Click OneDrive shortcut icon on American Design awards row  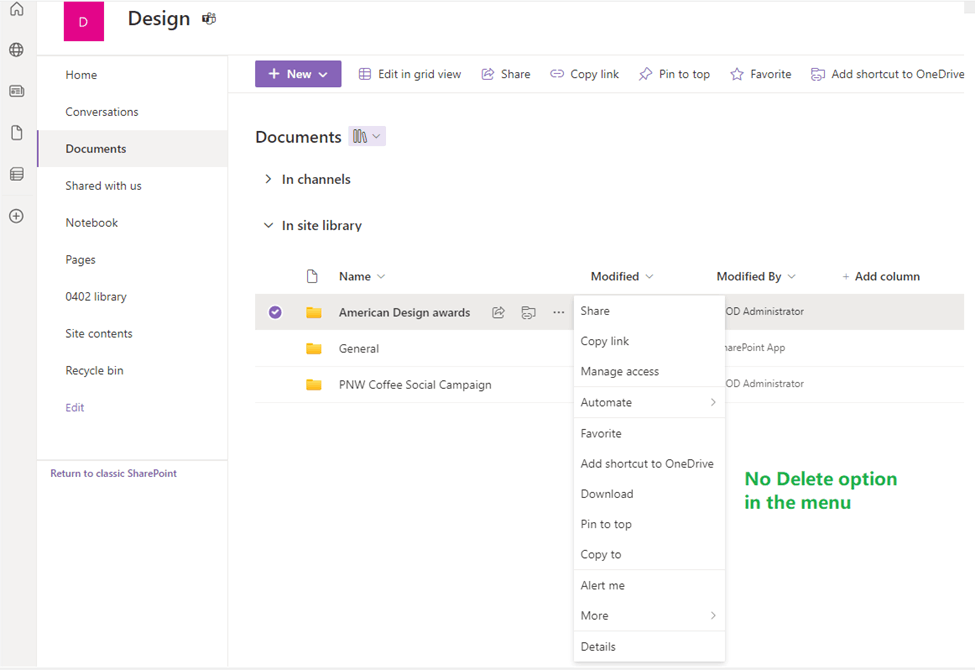click(x=529, y=312)
